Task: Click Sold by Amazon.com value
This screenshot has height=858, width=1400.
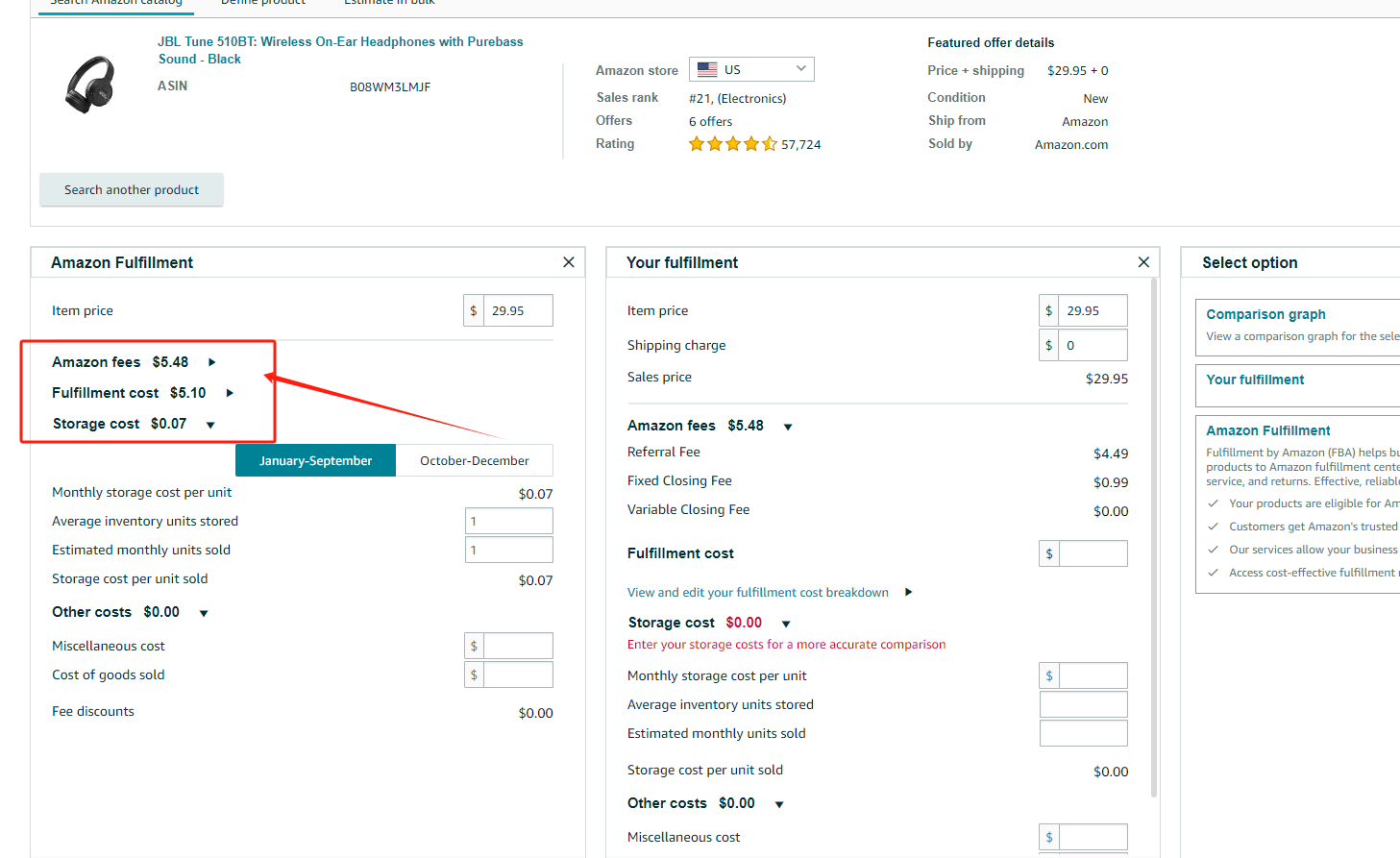Action: pyautogui.click(x=1071, y=144)
